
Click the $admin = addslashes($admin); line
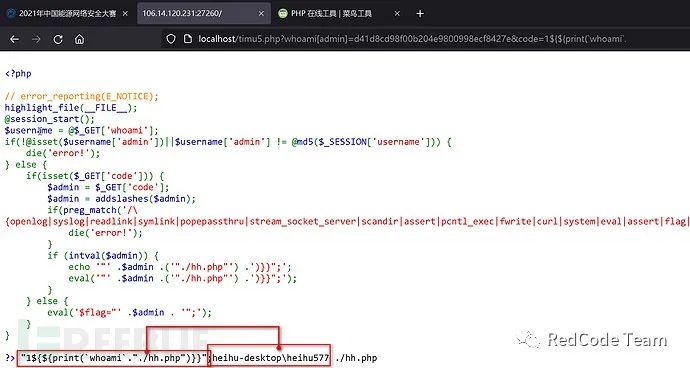pyautogui.click(x=121, y=199)
